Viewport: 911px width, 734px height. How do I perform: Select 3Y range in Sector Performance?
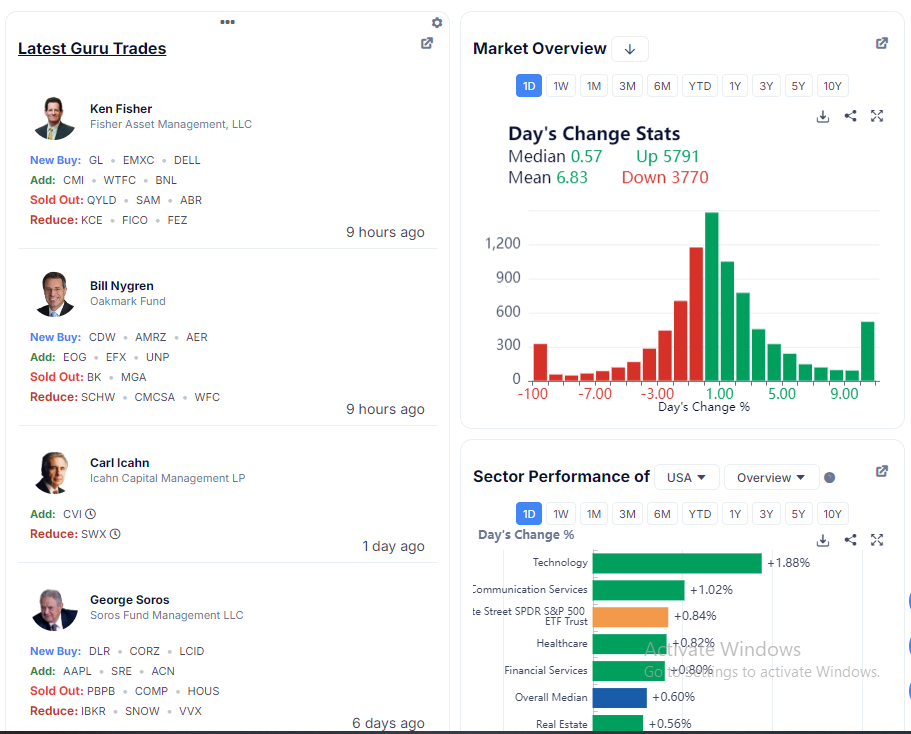(766, 514)
